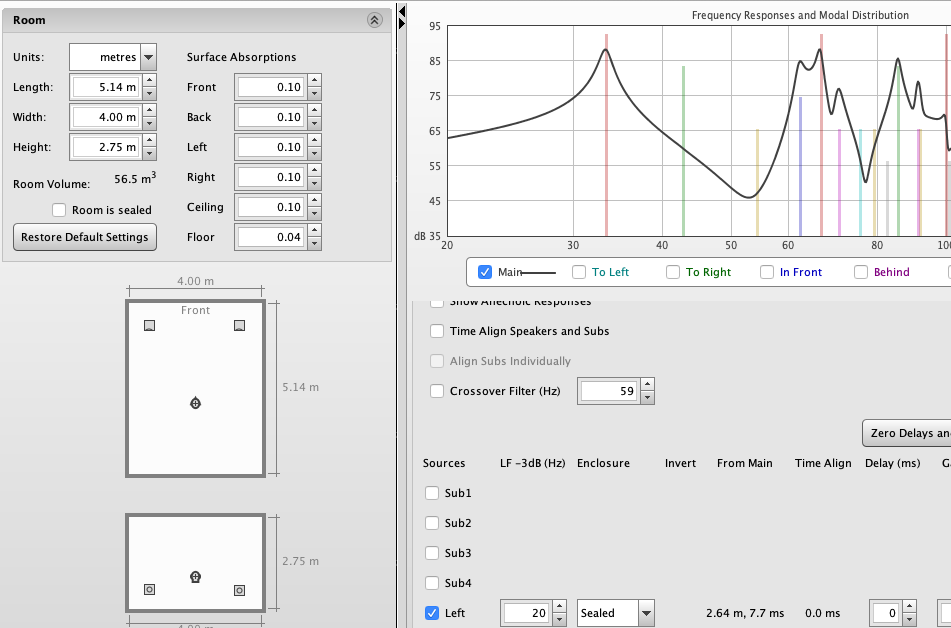Enable the Room is sealed checkbox
951x628 pixels.
(59, 210)
